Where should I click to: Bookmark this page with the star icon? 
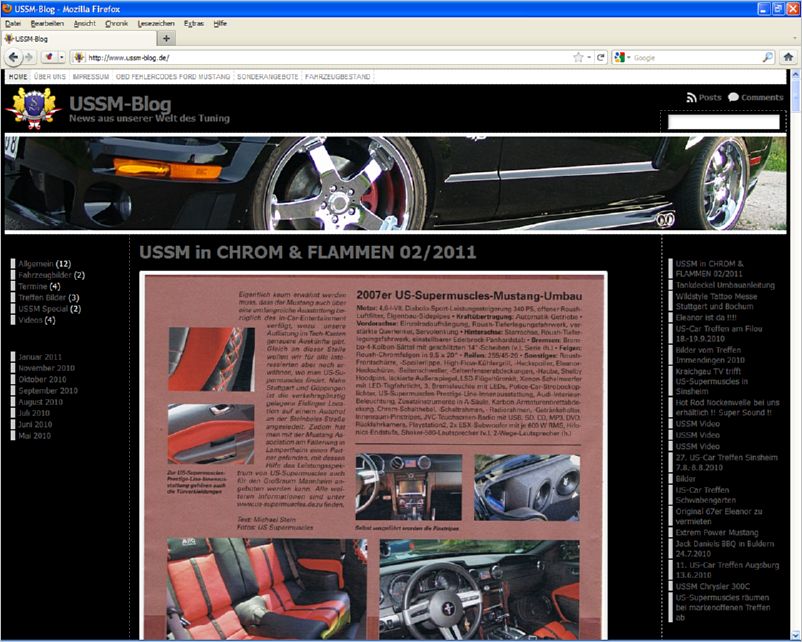(578, 57)
